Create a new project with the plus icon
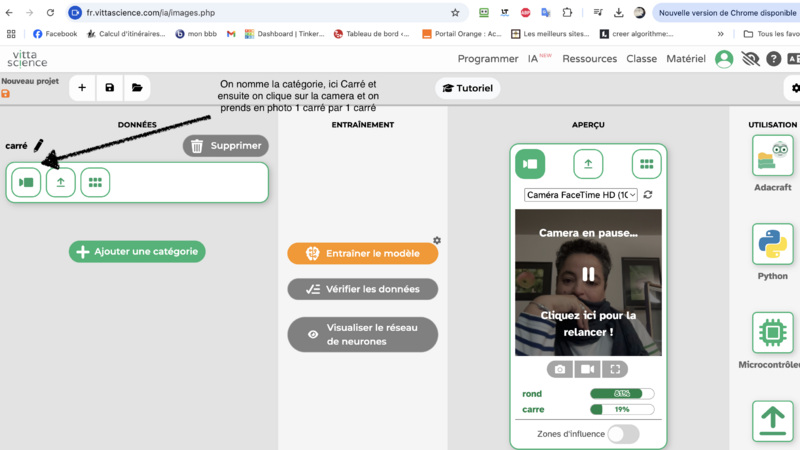Screen dimensions: 800x450 (x=82, y=88)
